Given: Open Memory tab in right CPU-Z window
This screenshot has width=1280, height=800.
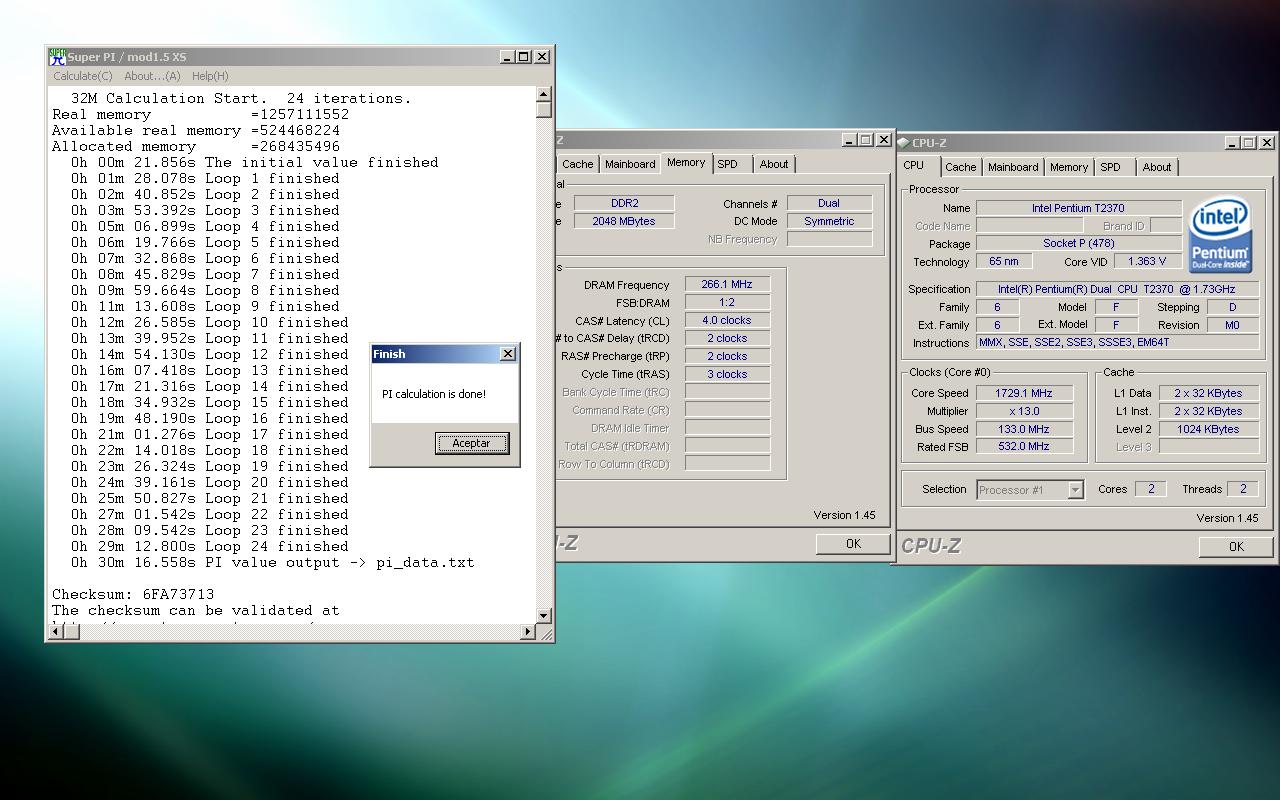Looking at the screenshot, I should pos(1069,167).
